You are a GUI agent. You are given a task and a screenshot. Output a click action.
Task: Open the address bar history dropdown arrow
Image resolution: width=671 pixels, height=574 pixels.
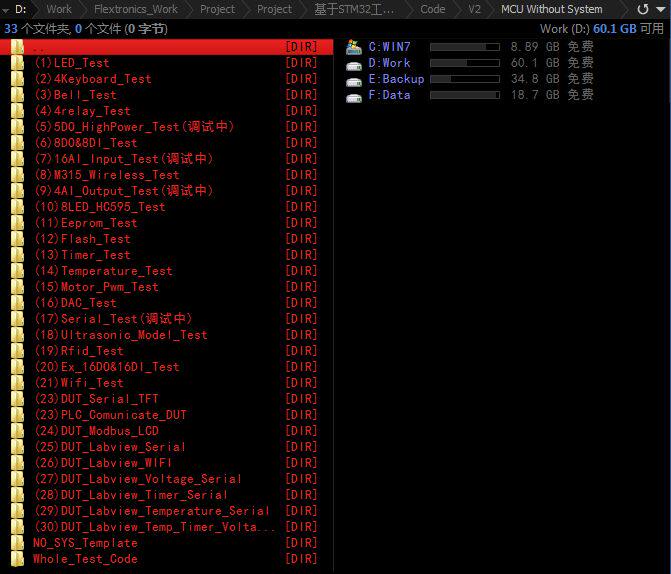(x=661, y=9)
